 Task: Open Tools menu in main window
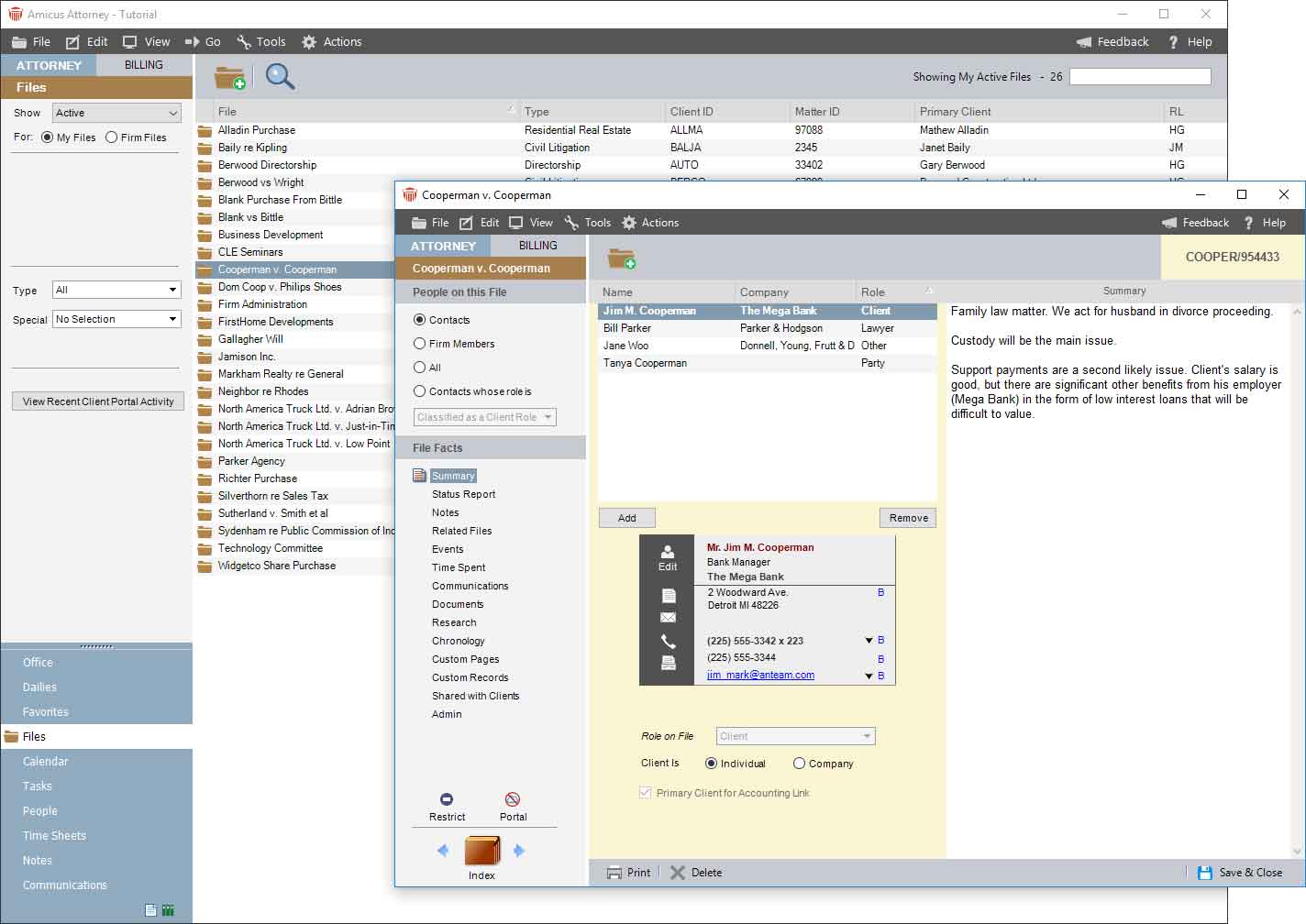coord(260,42)
